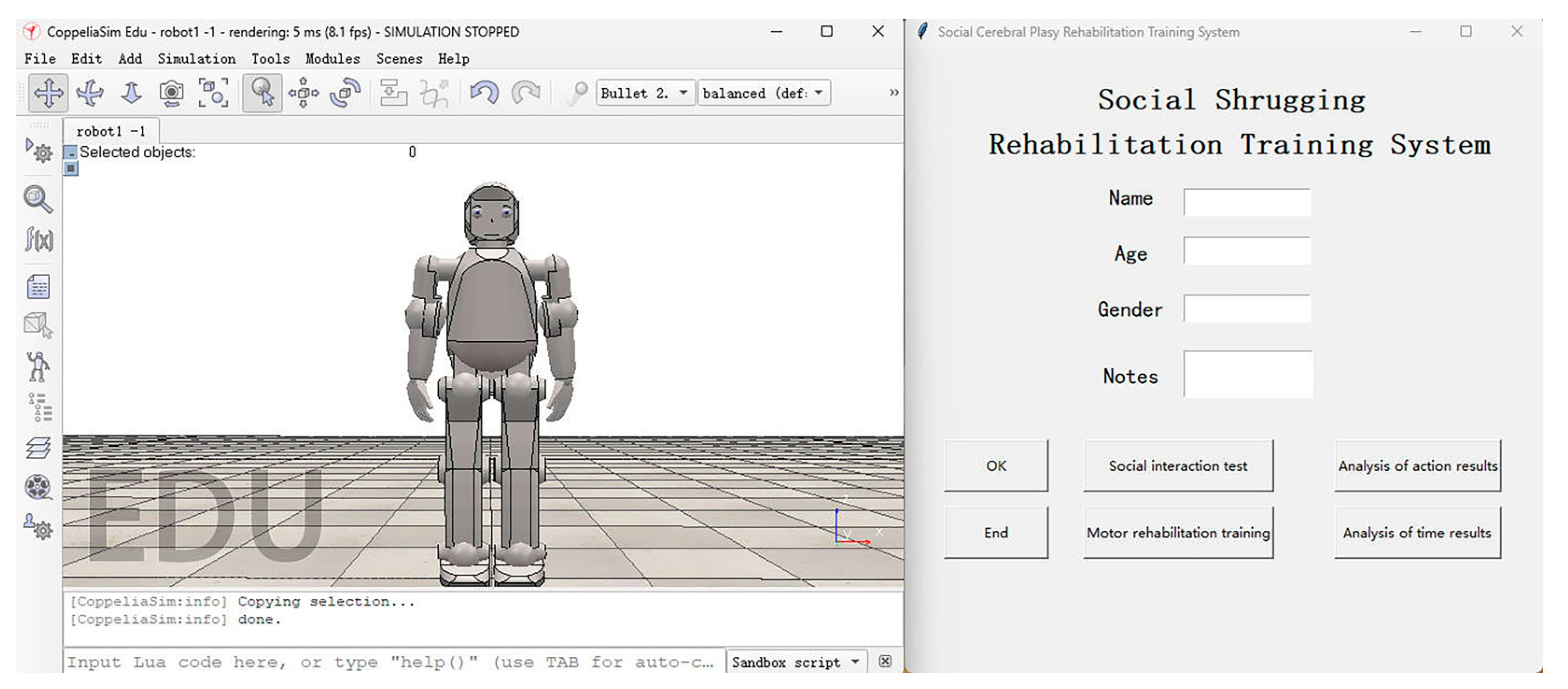Click into the Name input field
This screenshot has width=1568, height=689.
[1246, 202]
